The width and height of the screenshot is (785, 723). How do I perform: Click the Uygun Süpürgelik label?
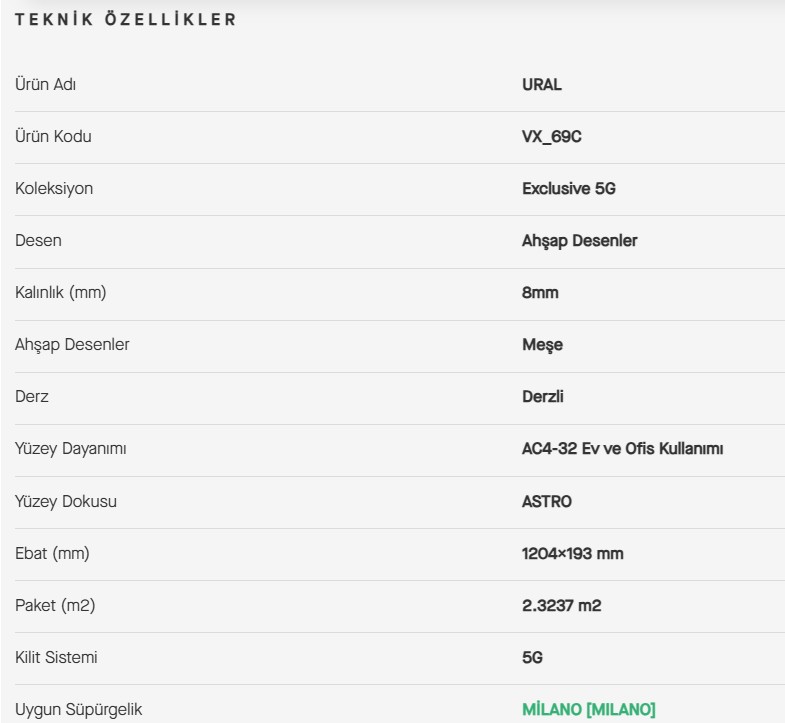(x=79, y=710)
